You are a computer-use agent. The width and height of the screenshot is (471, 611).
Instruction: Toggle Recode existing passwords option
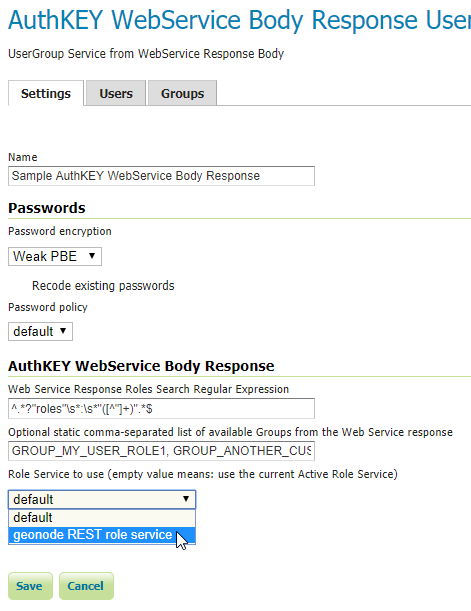(x=103, y=286)
